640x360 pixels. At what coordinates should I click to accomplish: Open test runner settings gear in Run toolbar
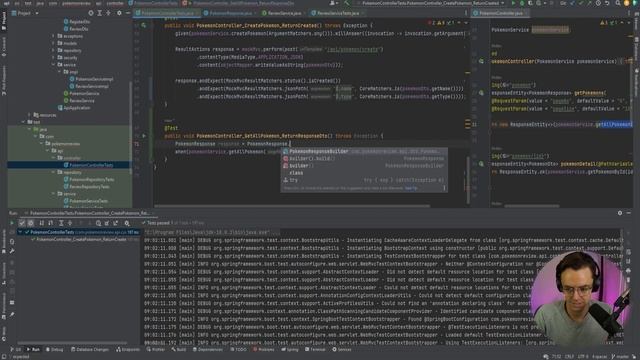(127, 223)
